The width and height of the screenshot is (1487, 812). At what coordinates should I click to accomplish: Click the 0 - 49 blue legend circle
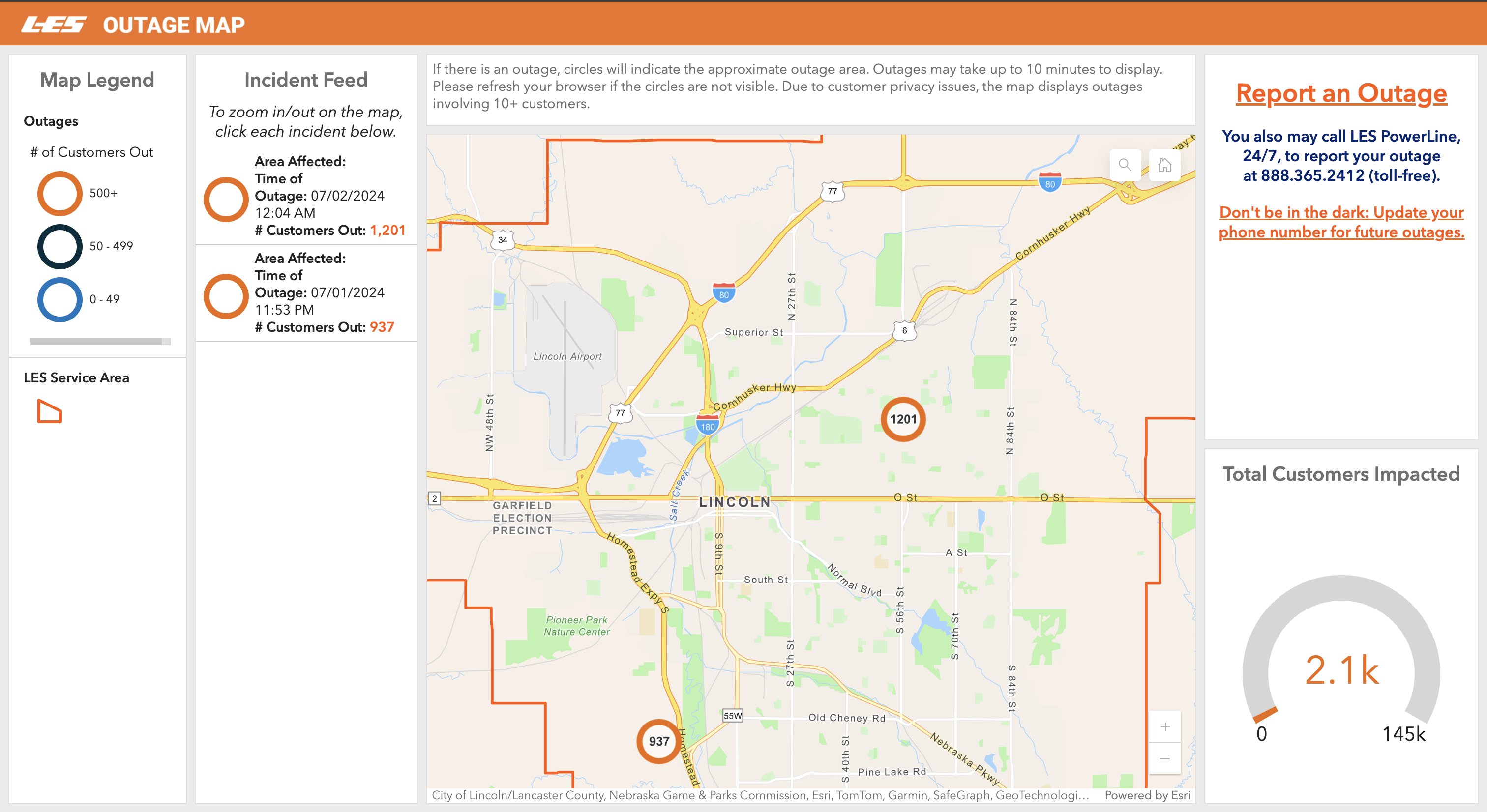pos(60,299)
